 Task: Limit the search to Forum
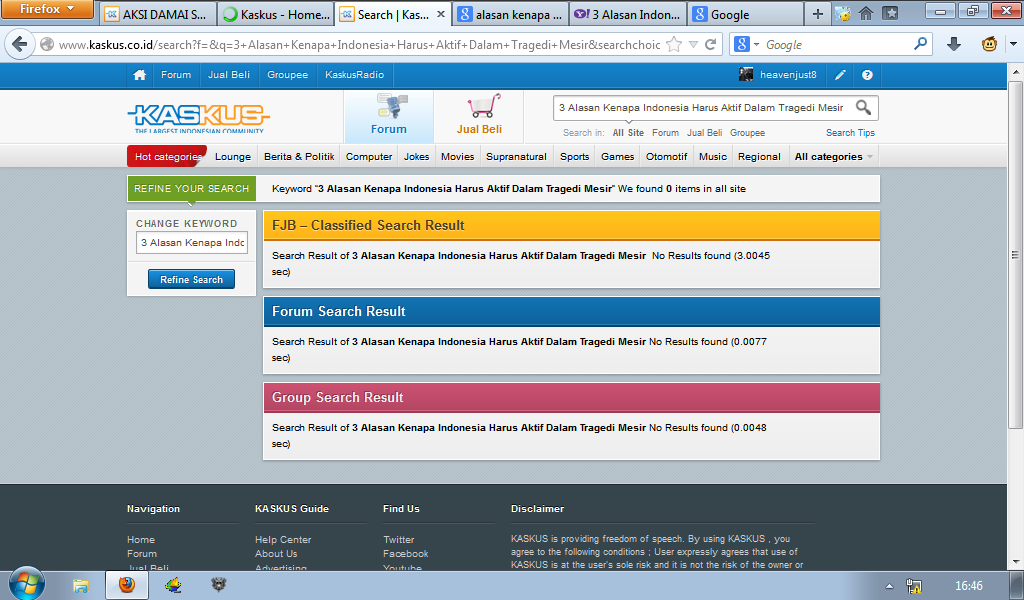(665, 133)
